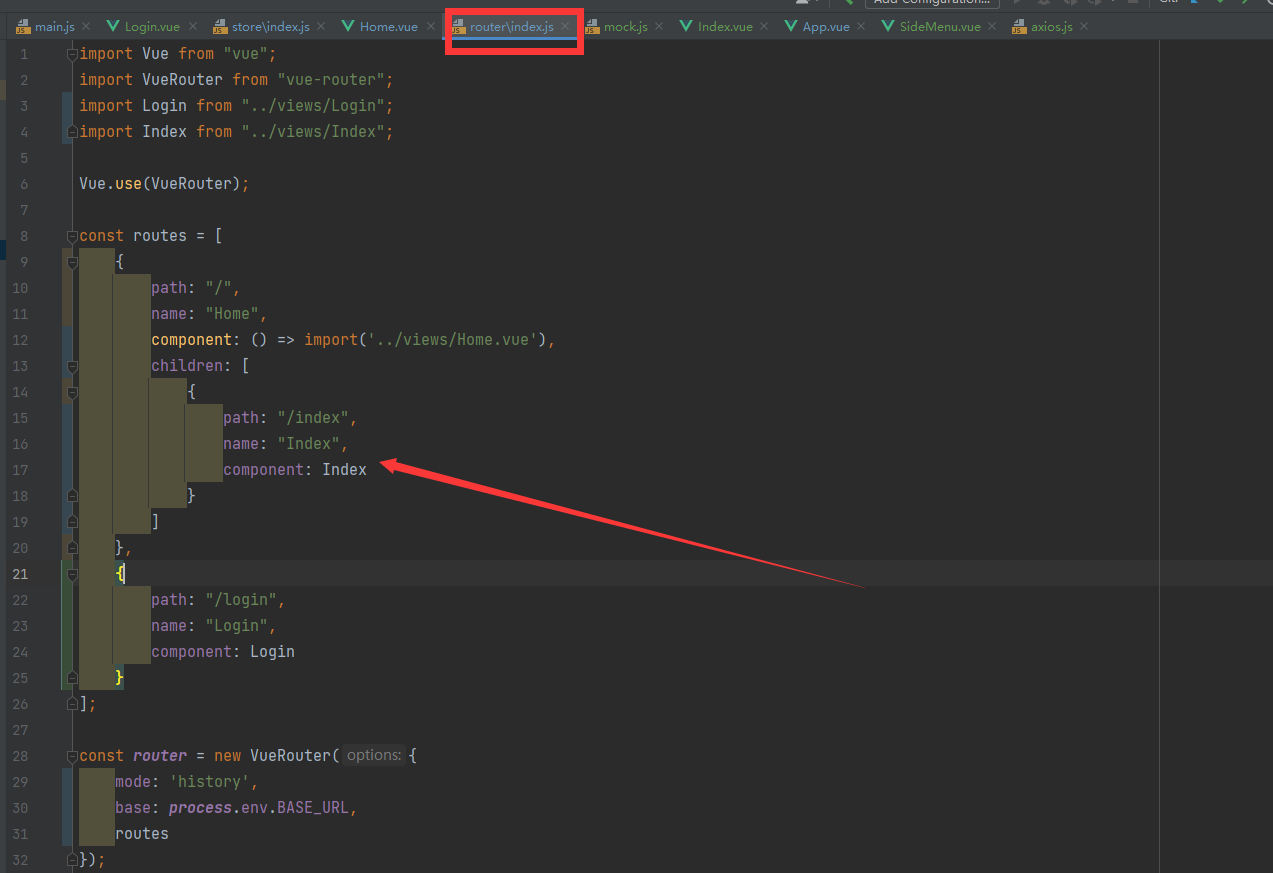The height and width of the screenshot is (873, 1273).
Task: Click the fold end marker at line 26
Action: [72, 704]
